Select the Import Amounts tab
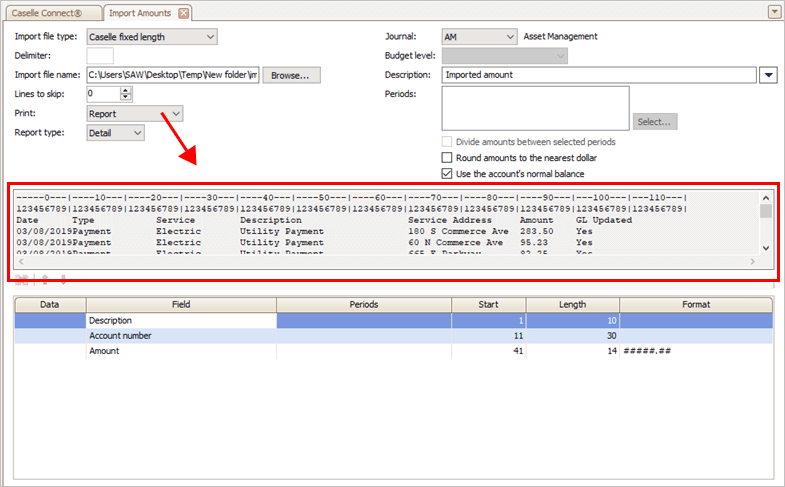The height and width of the screenshot is (487, 785). point(141,13)
